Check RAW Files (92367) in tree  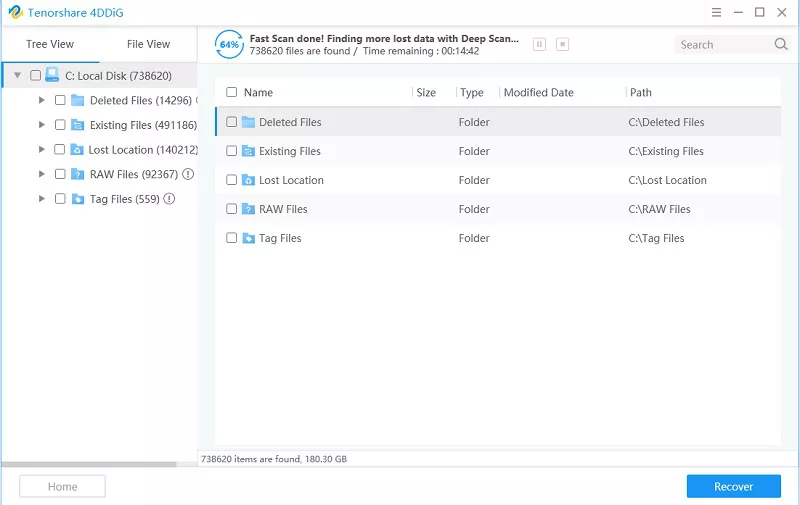coord(60,174)
